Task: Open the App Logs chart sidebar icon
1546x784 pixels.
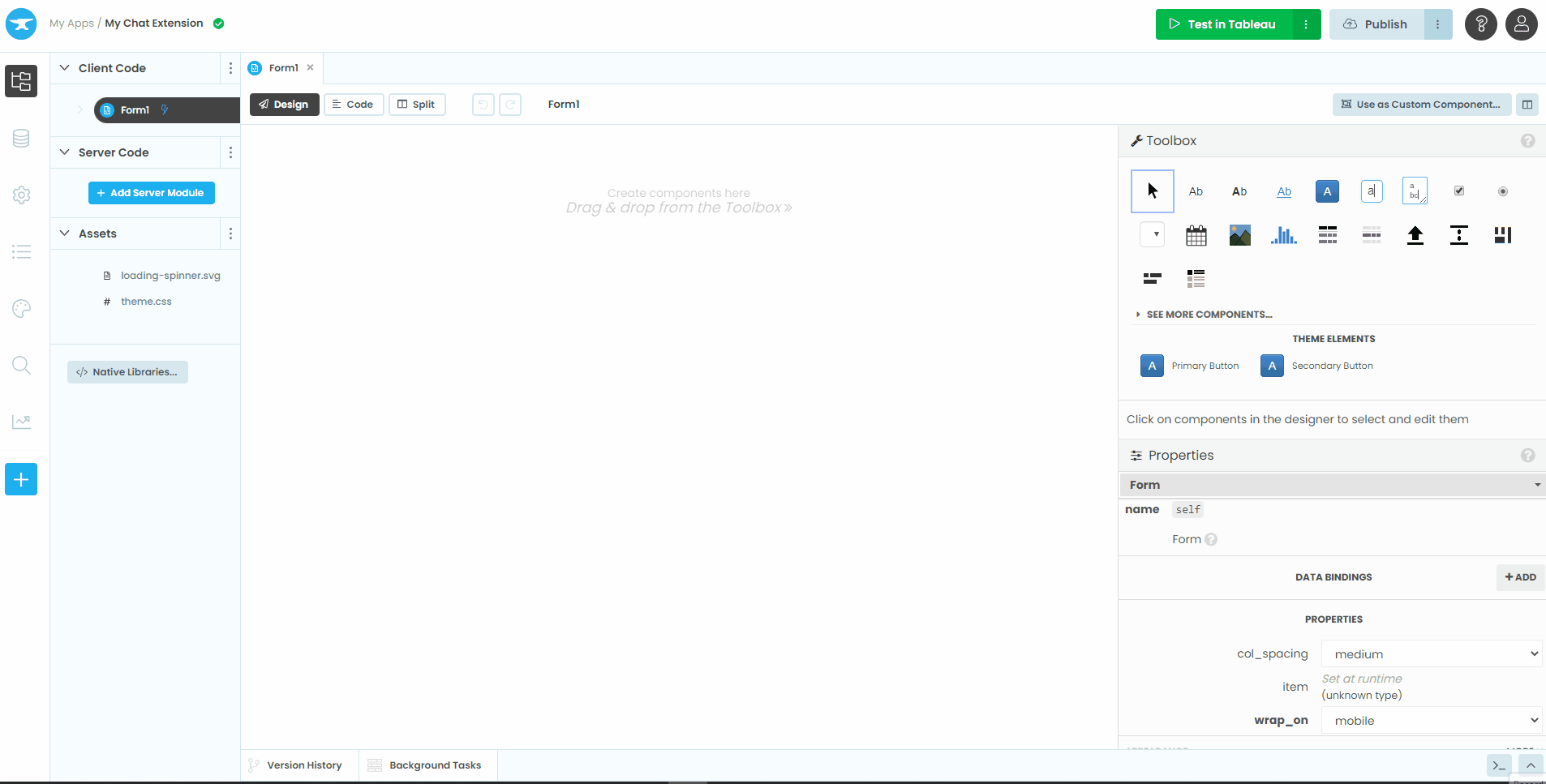Action: click(21, 422)
